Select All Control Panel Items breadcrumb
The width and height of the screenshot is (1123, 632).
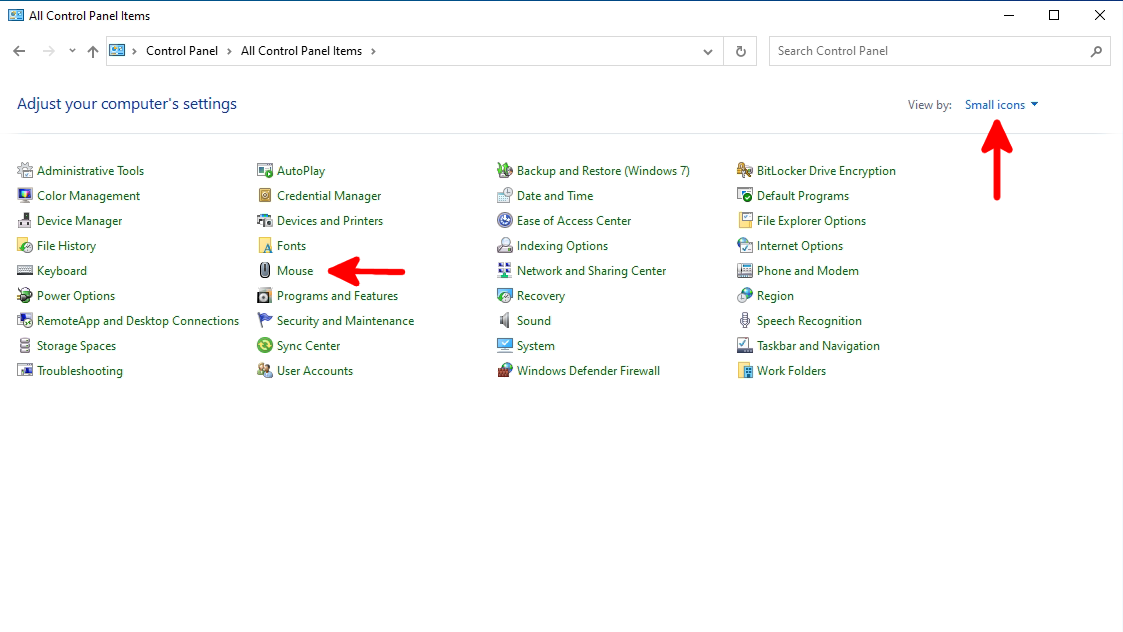302,51
